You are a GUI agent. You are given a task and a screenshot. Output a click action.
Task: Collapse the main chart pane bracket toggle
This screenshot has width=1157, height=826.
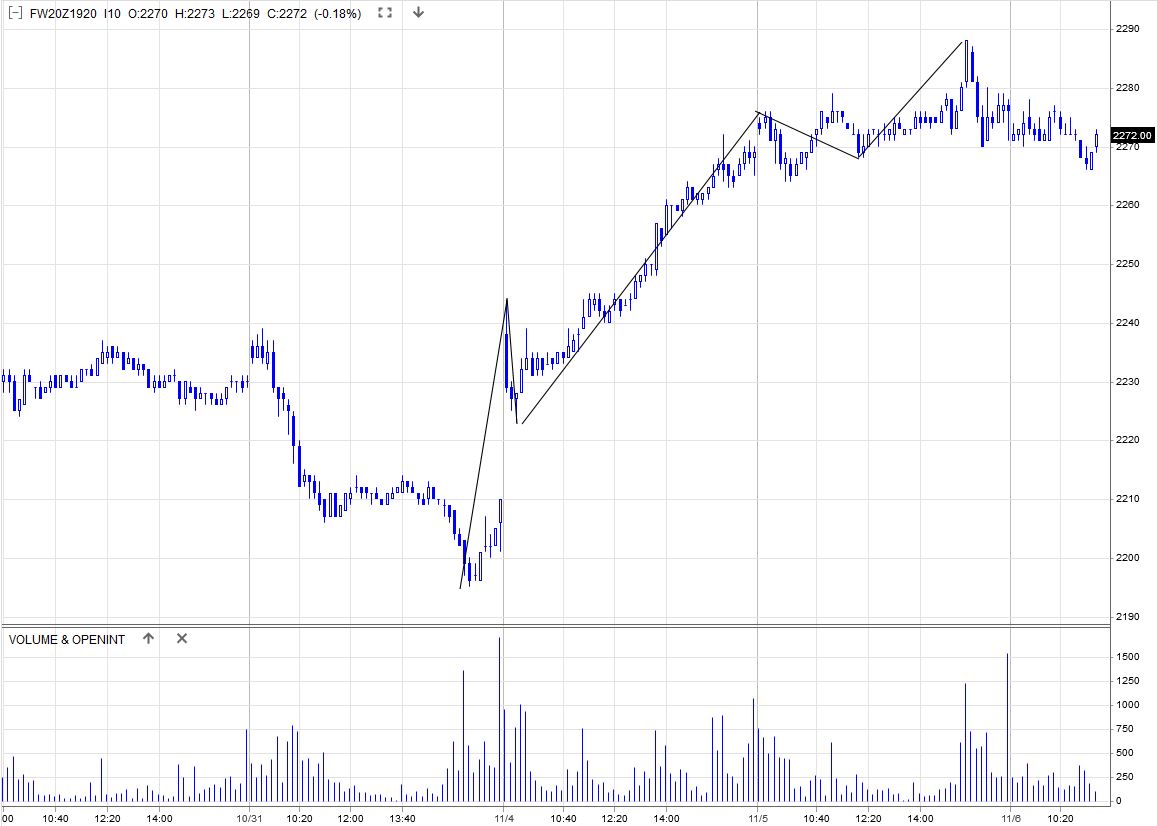click(15, 13)
